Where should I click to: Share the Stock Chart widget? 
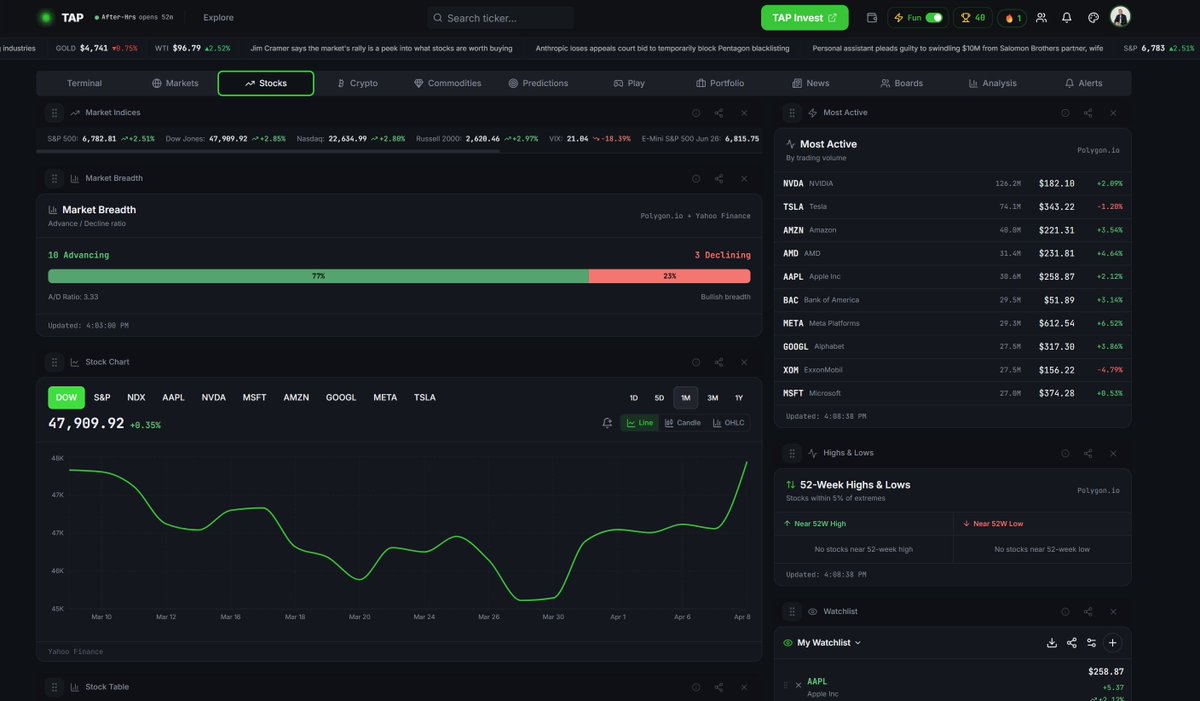point(719,362)
